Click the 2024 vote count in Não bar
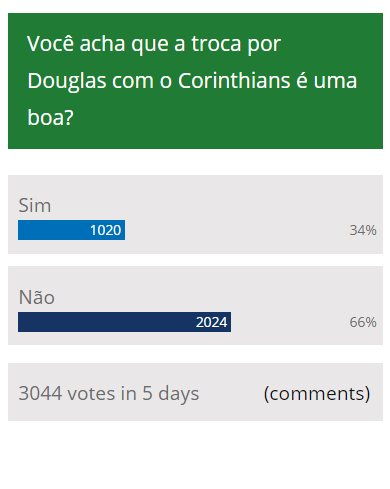390x489 pixels. coord(211,322)
